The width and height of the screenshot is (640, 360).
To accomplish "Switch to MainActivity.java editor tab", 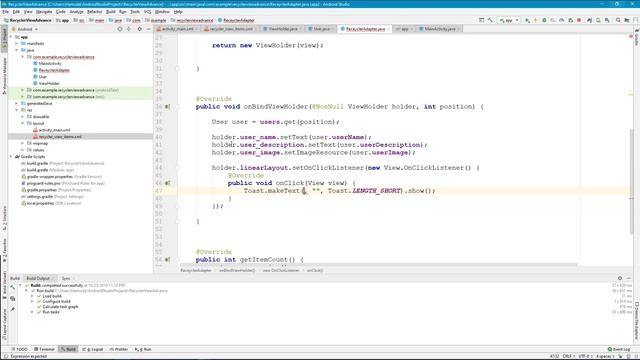I will click(440, 29).
